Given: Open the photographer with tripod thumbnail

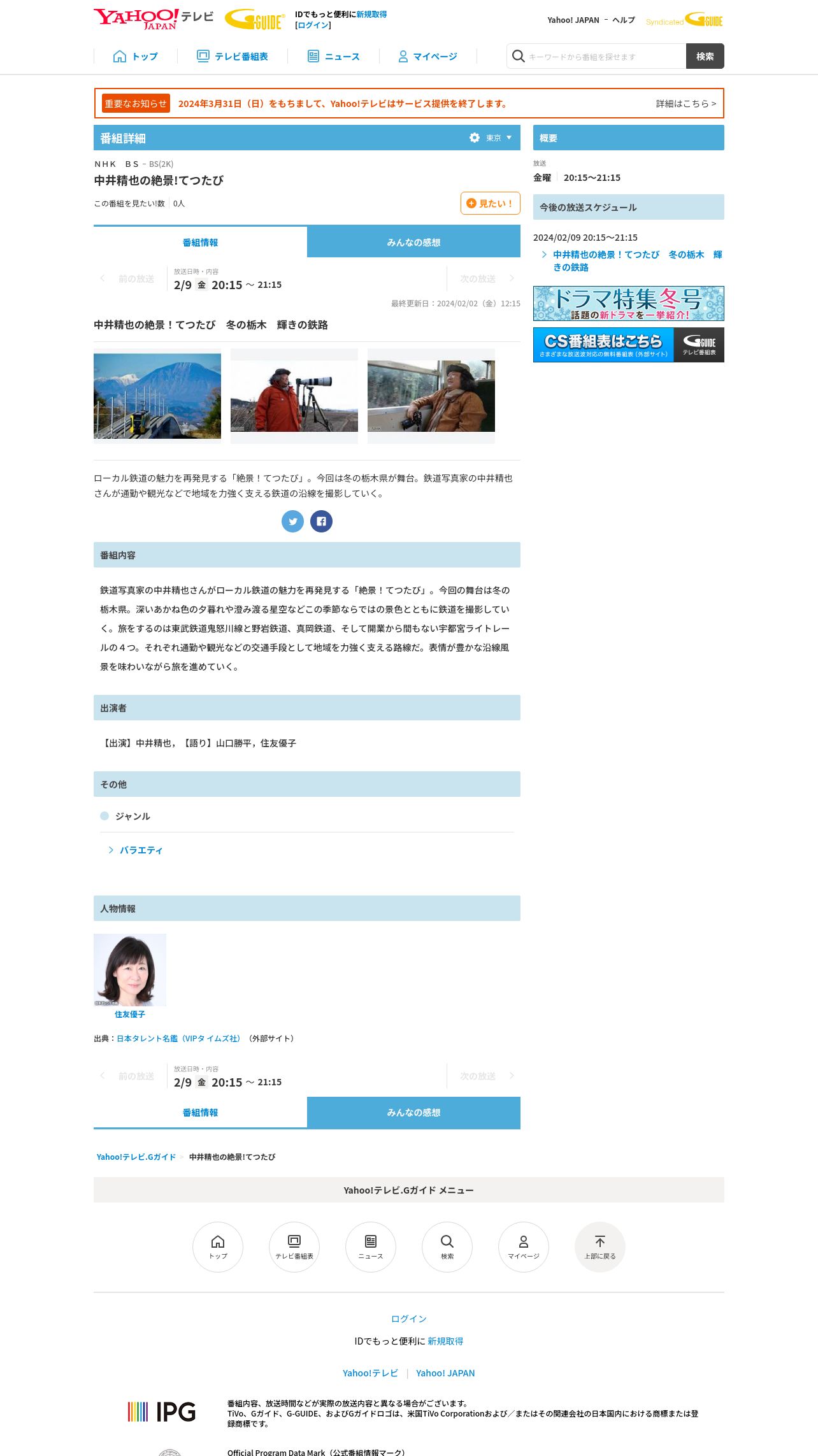Looking at the screenshot, I should tap(294, 396).
